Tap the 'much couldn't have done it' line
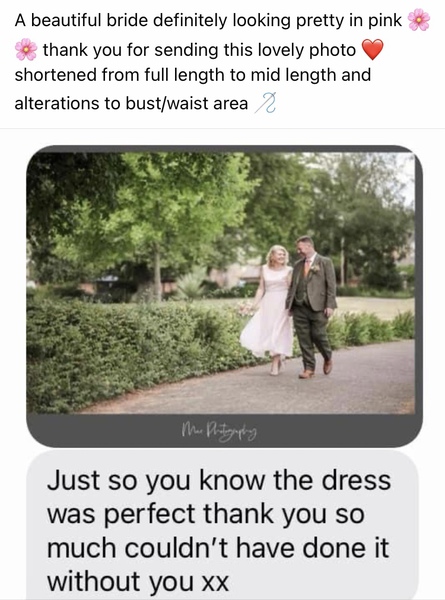 [x=218, y=548]
